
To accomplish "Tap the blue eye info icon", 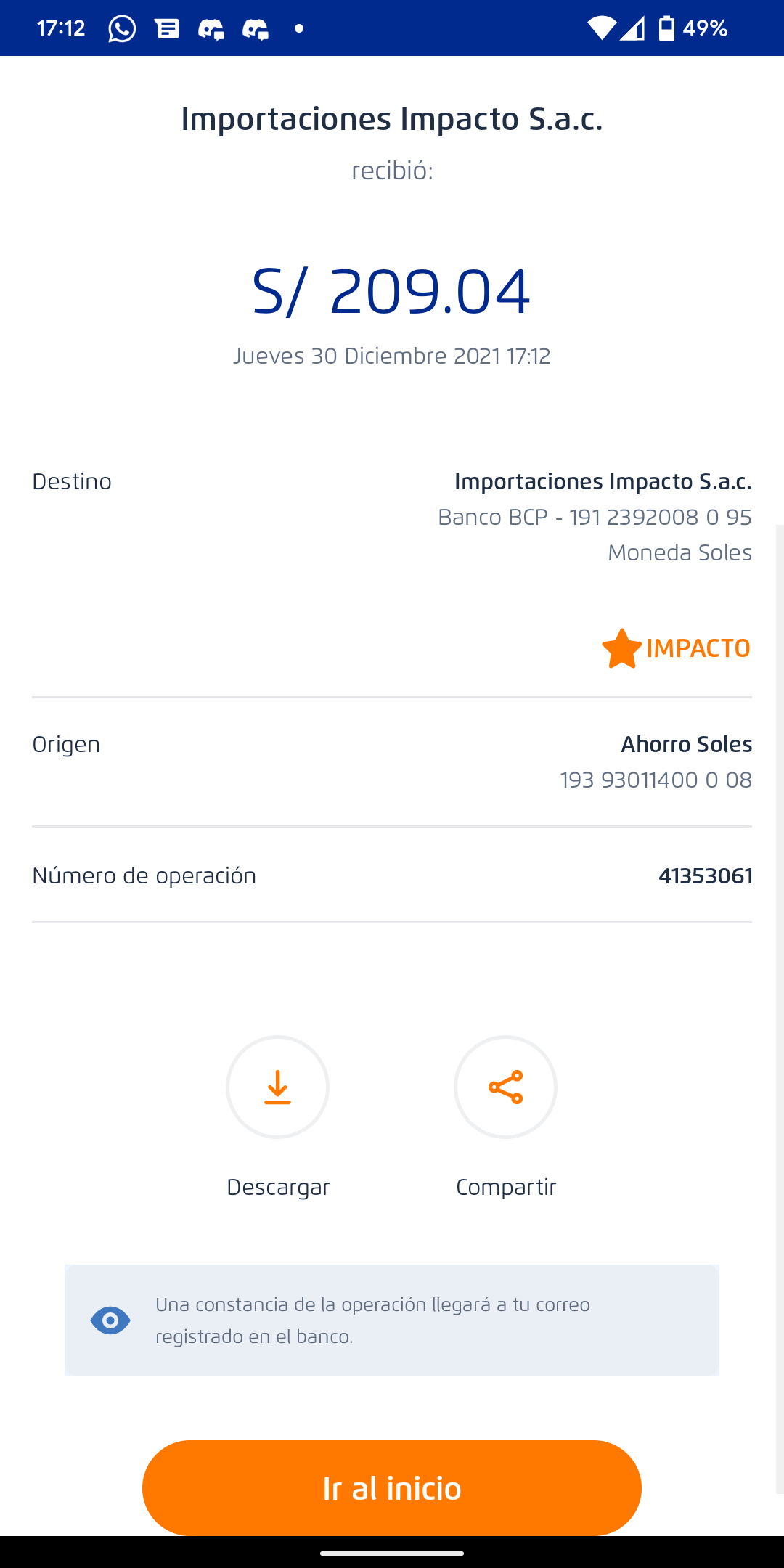I will 110,1320.
